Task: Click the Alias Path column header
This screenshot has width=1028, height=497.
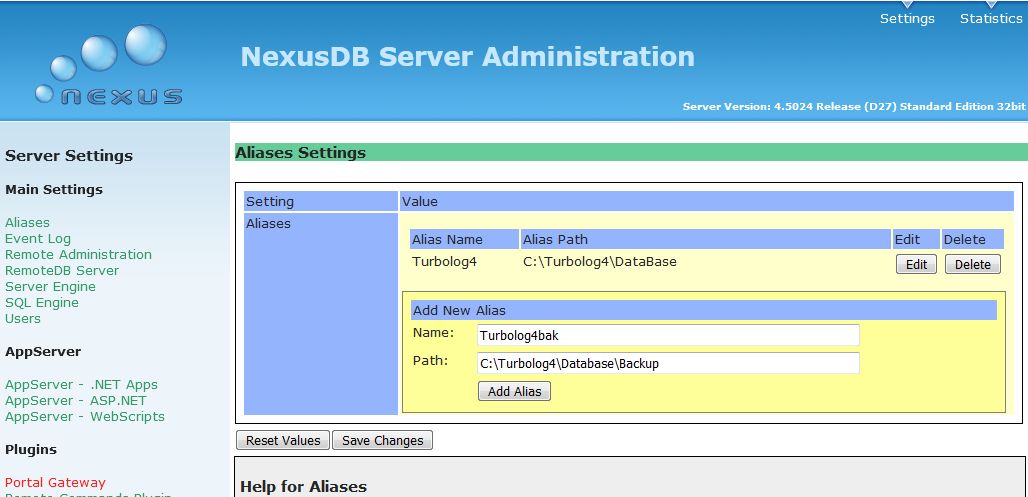Action: click(705, 239)
